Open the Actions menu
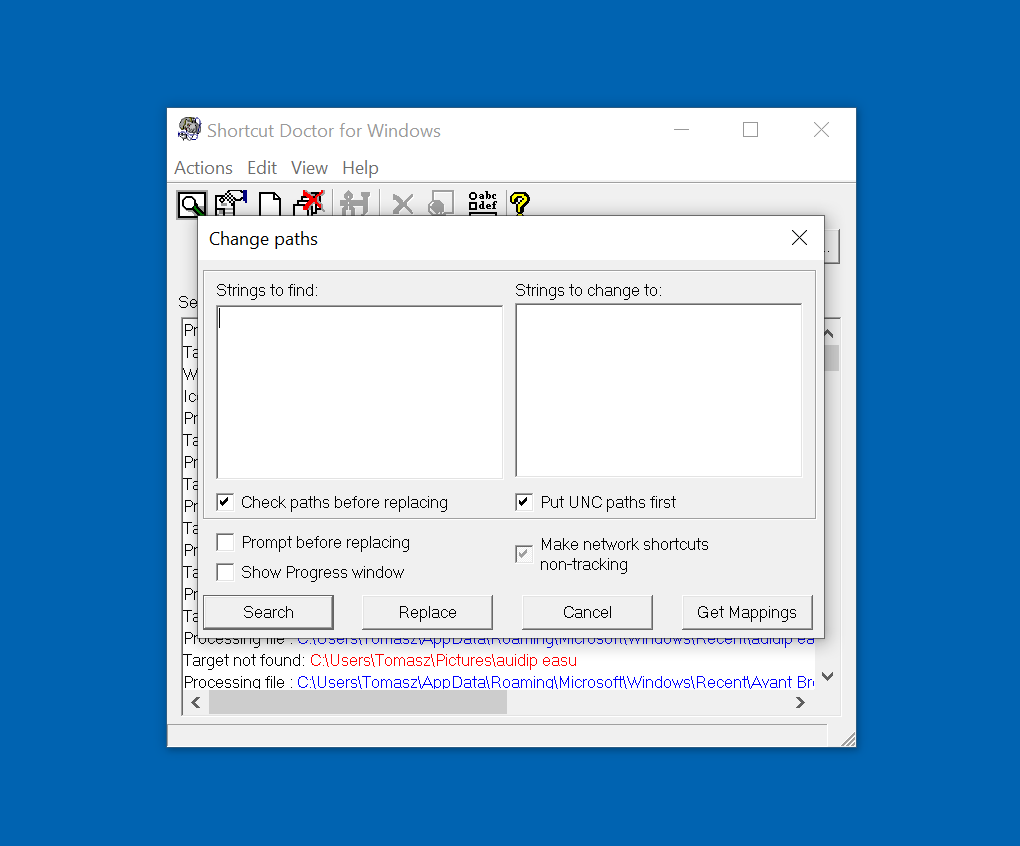This screenshot has height=846, width=1020. 204,168
